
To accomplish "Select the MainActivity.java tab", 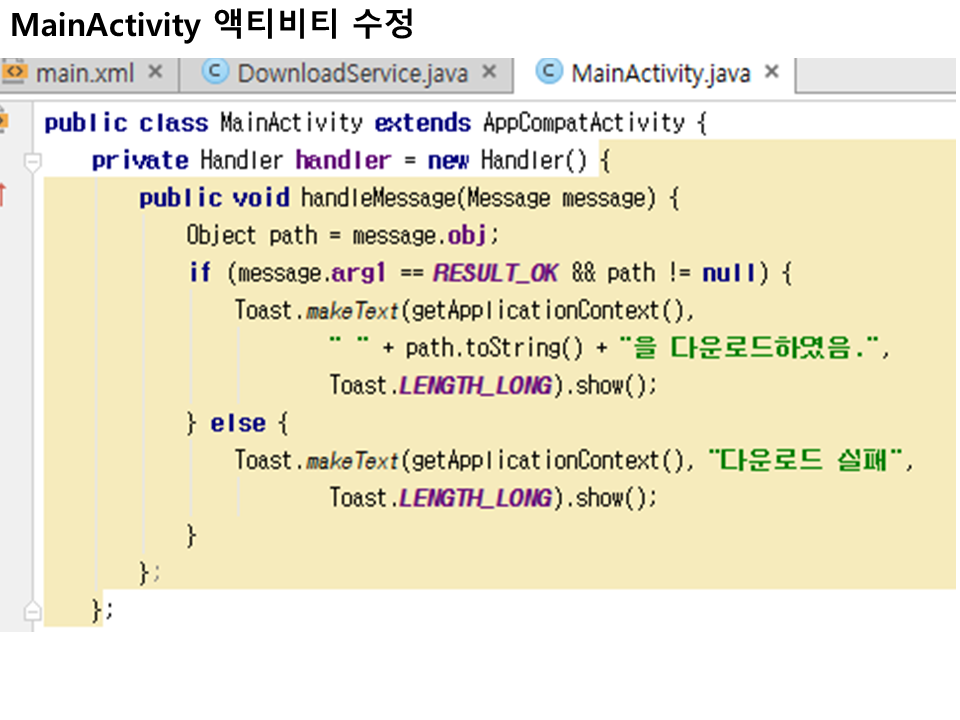I will pos(660,73).
